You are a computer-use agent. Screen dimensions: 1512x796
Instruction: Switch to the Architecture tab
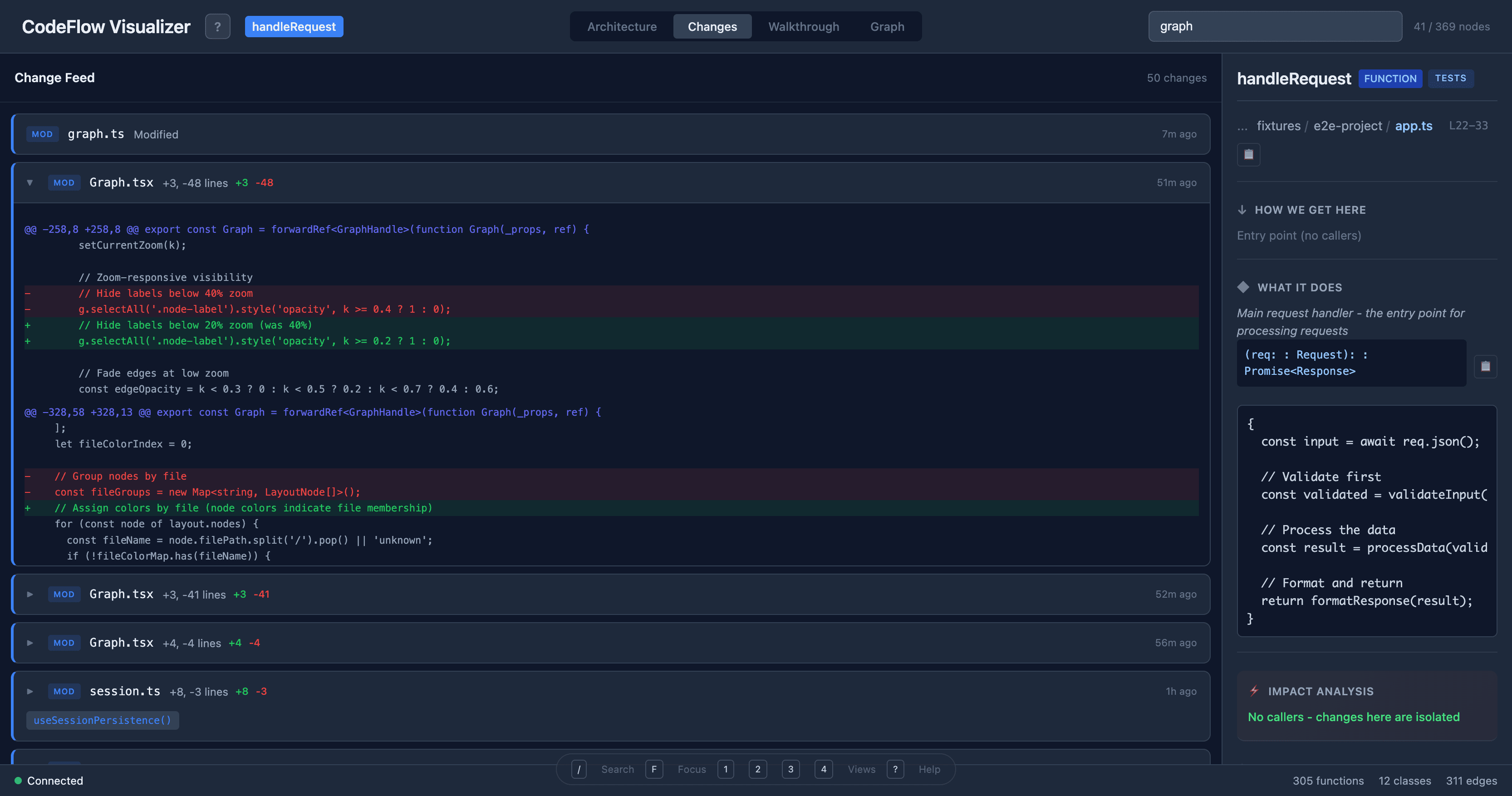pyautogui.click(x=622, y=26)
